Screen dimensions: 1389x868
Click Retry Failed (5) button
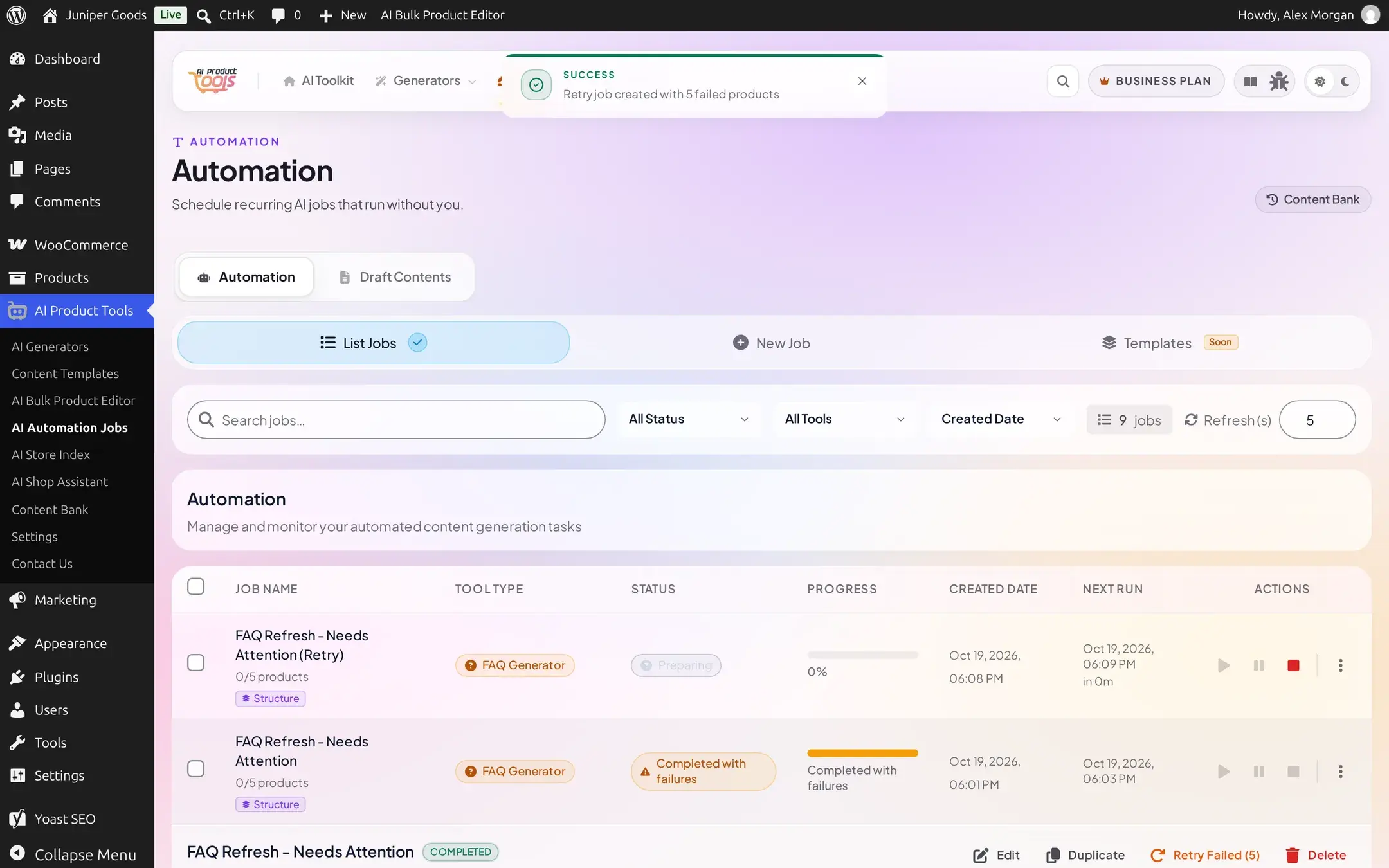click(x=1204, y=855)
